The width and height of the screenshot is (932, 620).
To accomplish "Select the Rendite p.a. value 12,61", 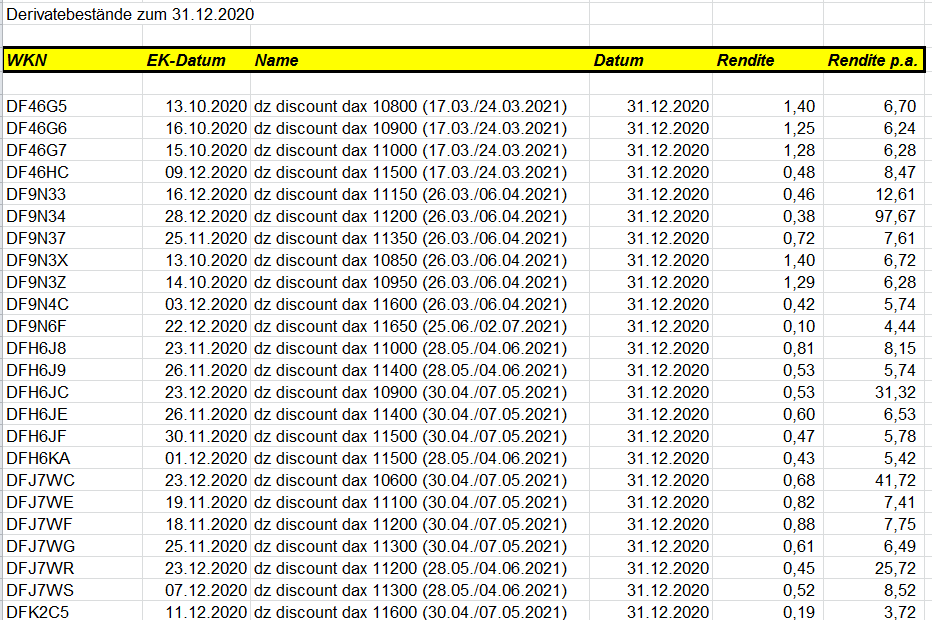I will (895, 194).
